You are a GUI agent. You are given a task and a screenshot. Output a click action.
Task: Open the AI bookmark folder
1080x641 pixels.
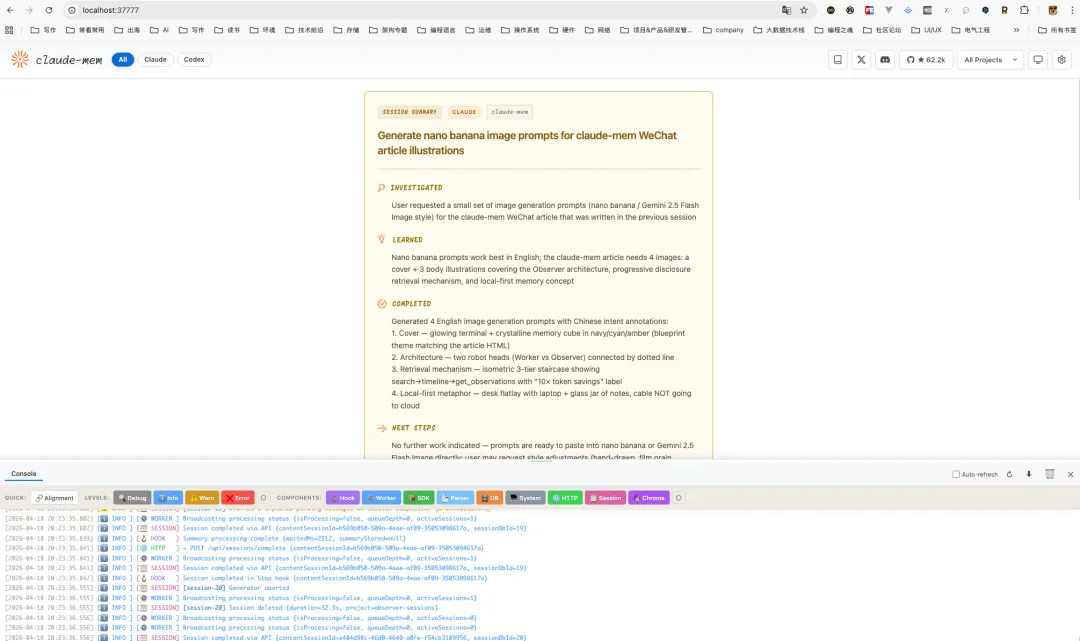[x=159, y=30]
